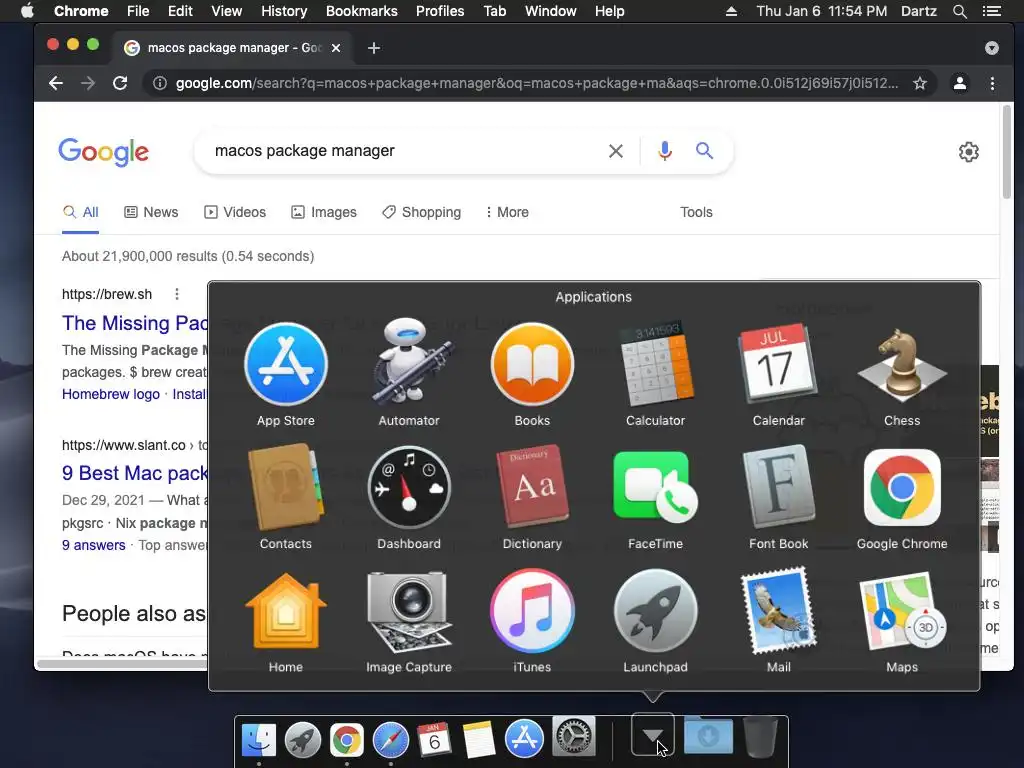Open the Mail app icon
This screenshot has width=1024, height=768.
[x=778, y=611]
